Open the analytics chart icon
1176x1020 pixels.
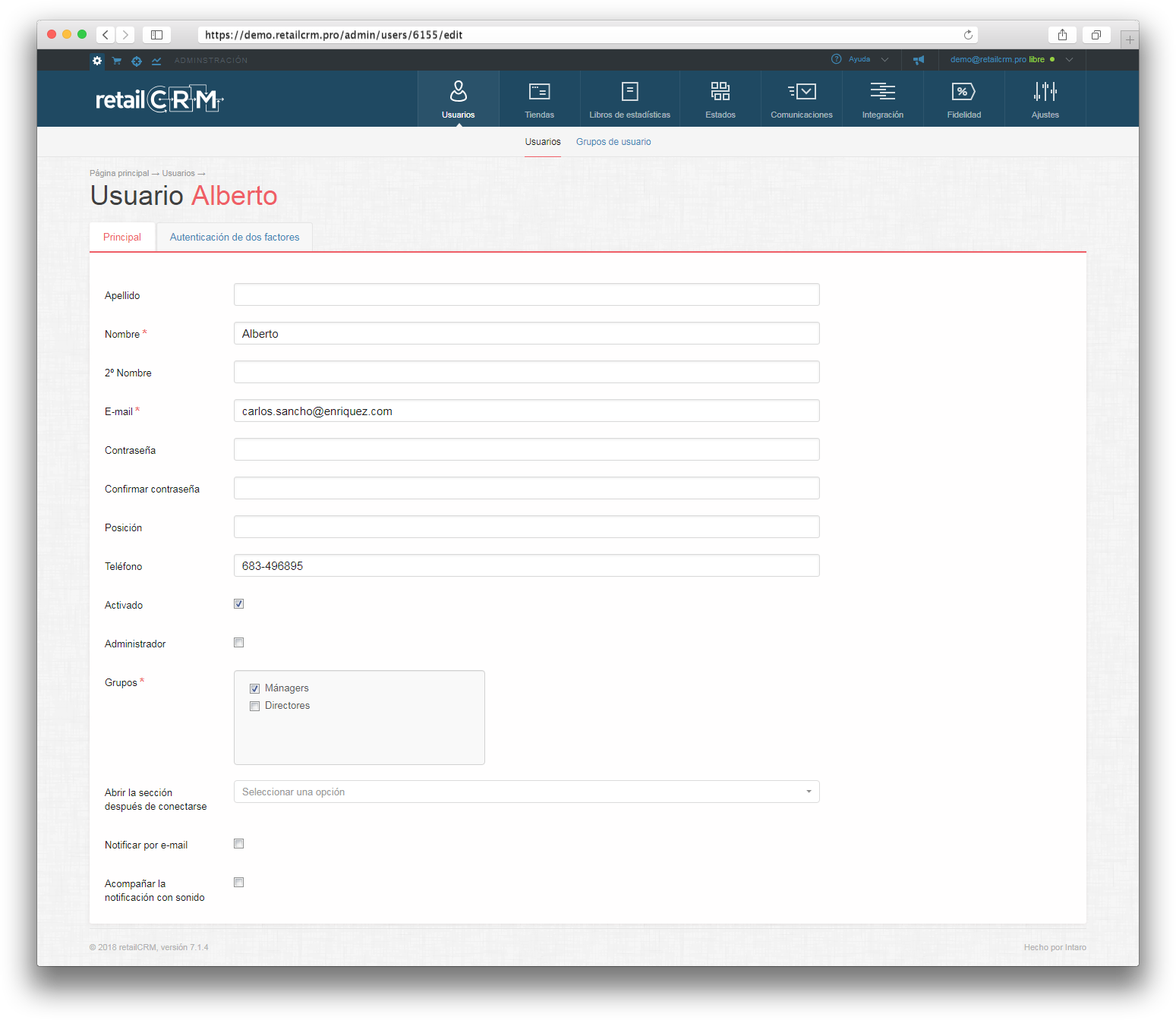(156, 61)
